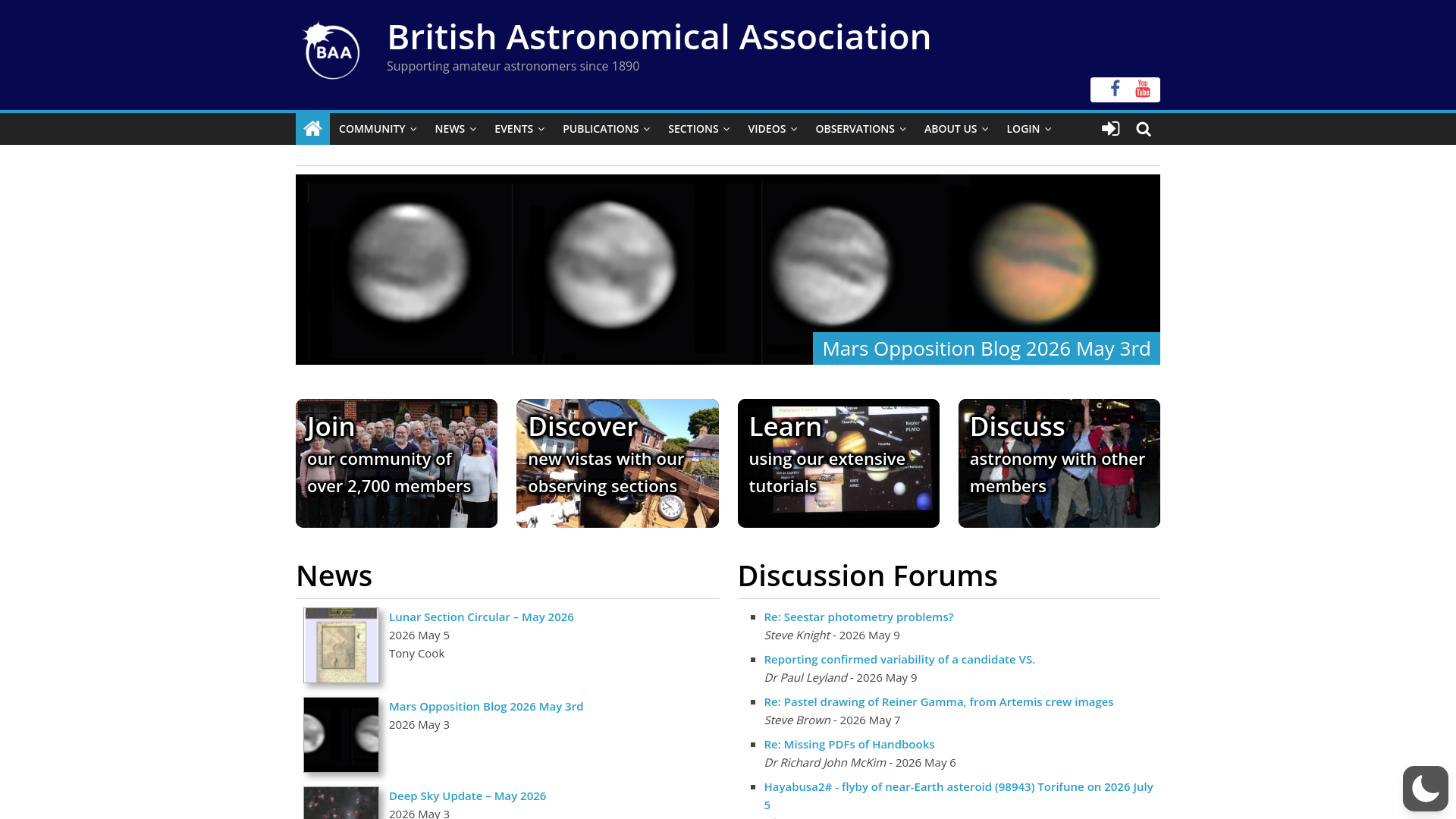The width and height of the screenshot is (1456, 819).
Task: Open Mars Opposition Blog news link
Action: 486,707
